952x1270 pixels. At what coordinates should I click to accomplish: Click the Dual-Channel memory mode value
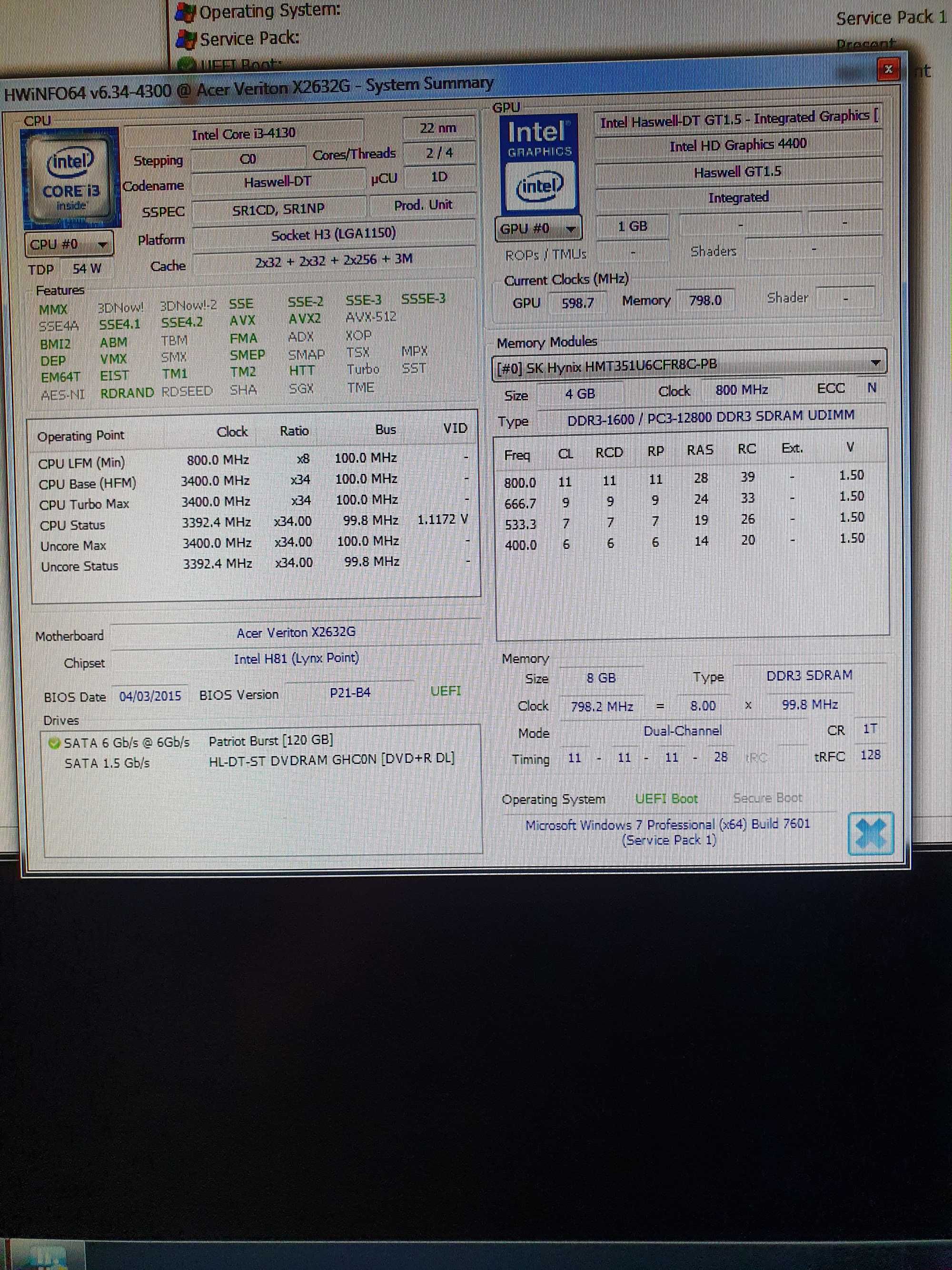coord(682,731)
